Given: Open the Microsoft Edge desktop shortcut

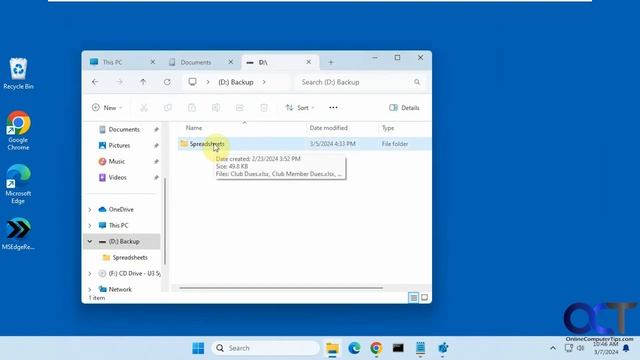Looking at the screenshot, I should pos(18,184).
